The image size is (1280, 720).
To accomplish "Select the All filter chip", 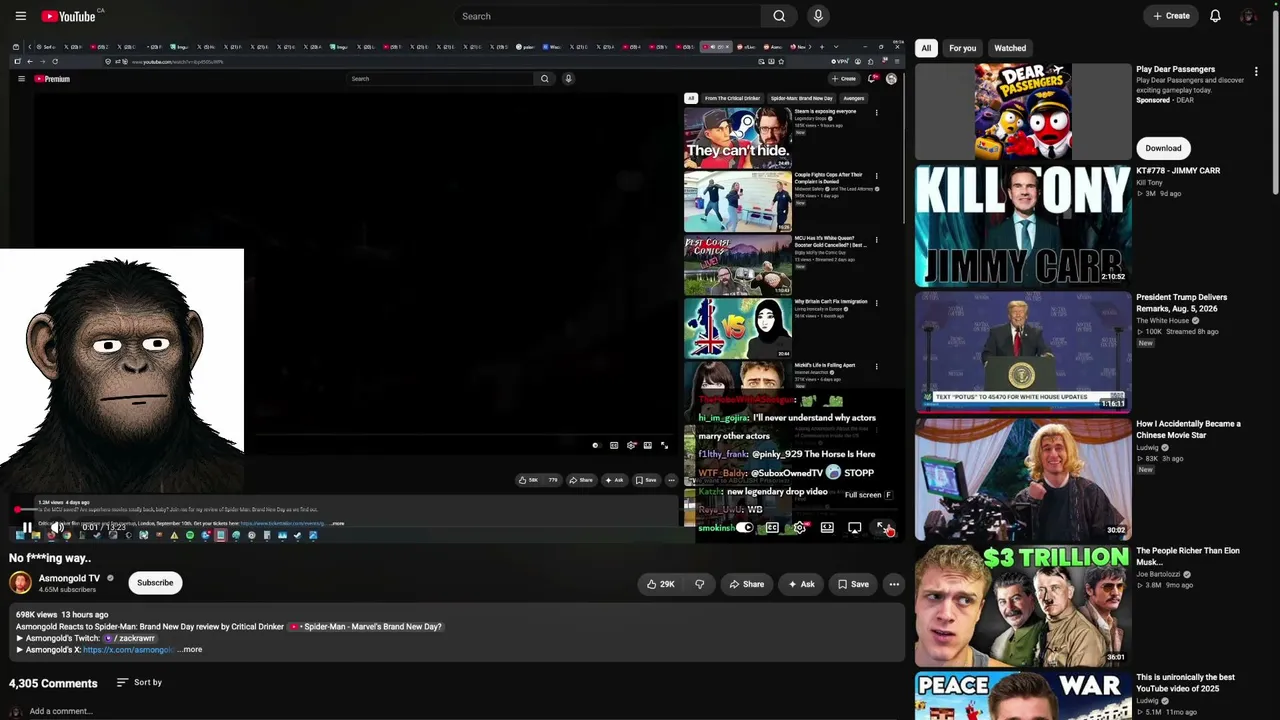I will pos(926,48).
